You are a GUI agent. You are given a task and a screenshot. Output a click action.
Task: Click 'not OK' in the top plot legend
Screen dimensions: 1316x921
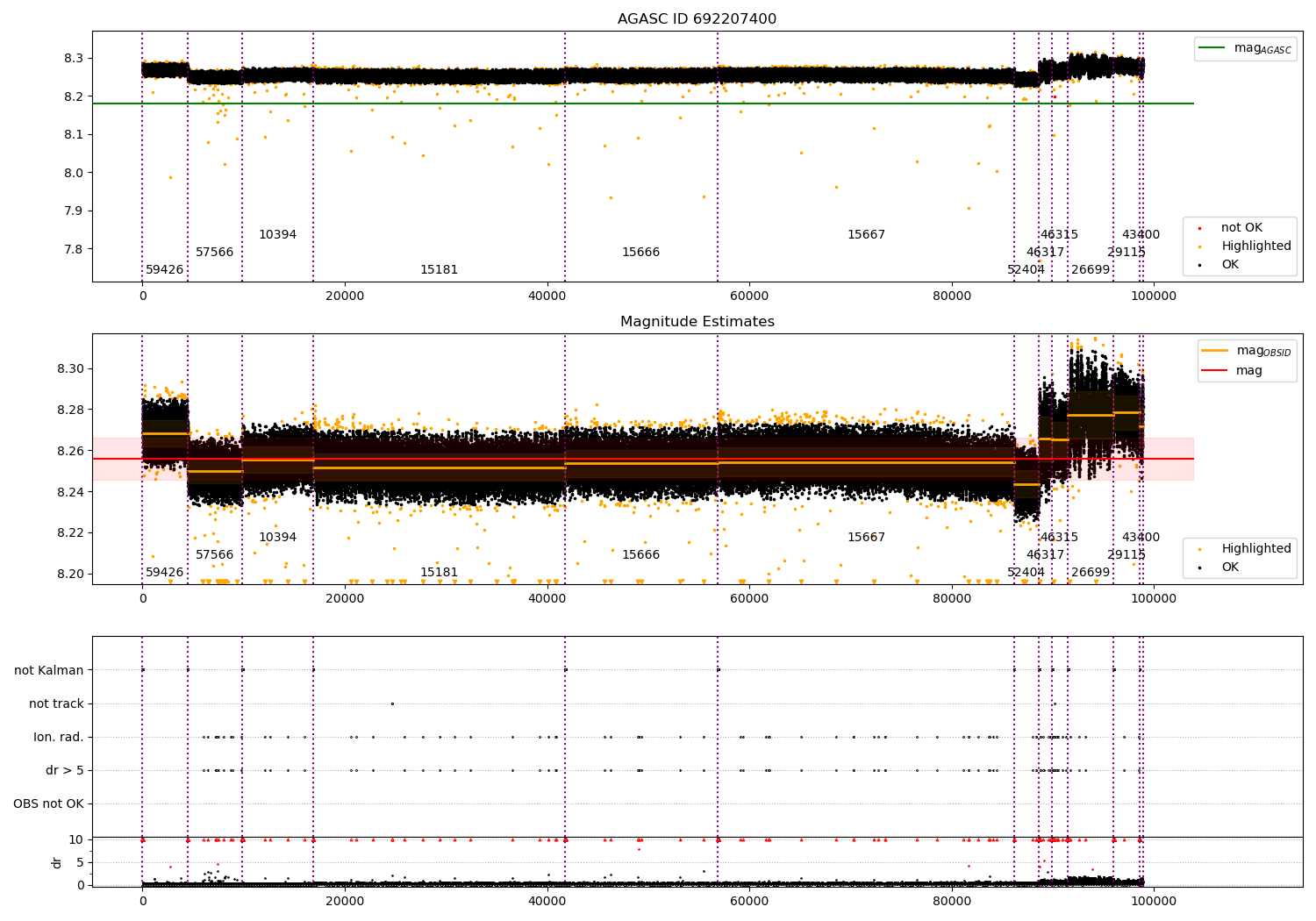click(1241, 228)
